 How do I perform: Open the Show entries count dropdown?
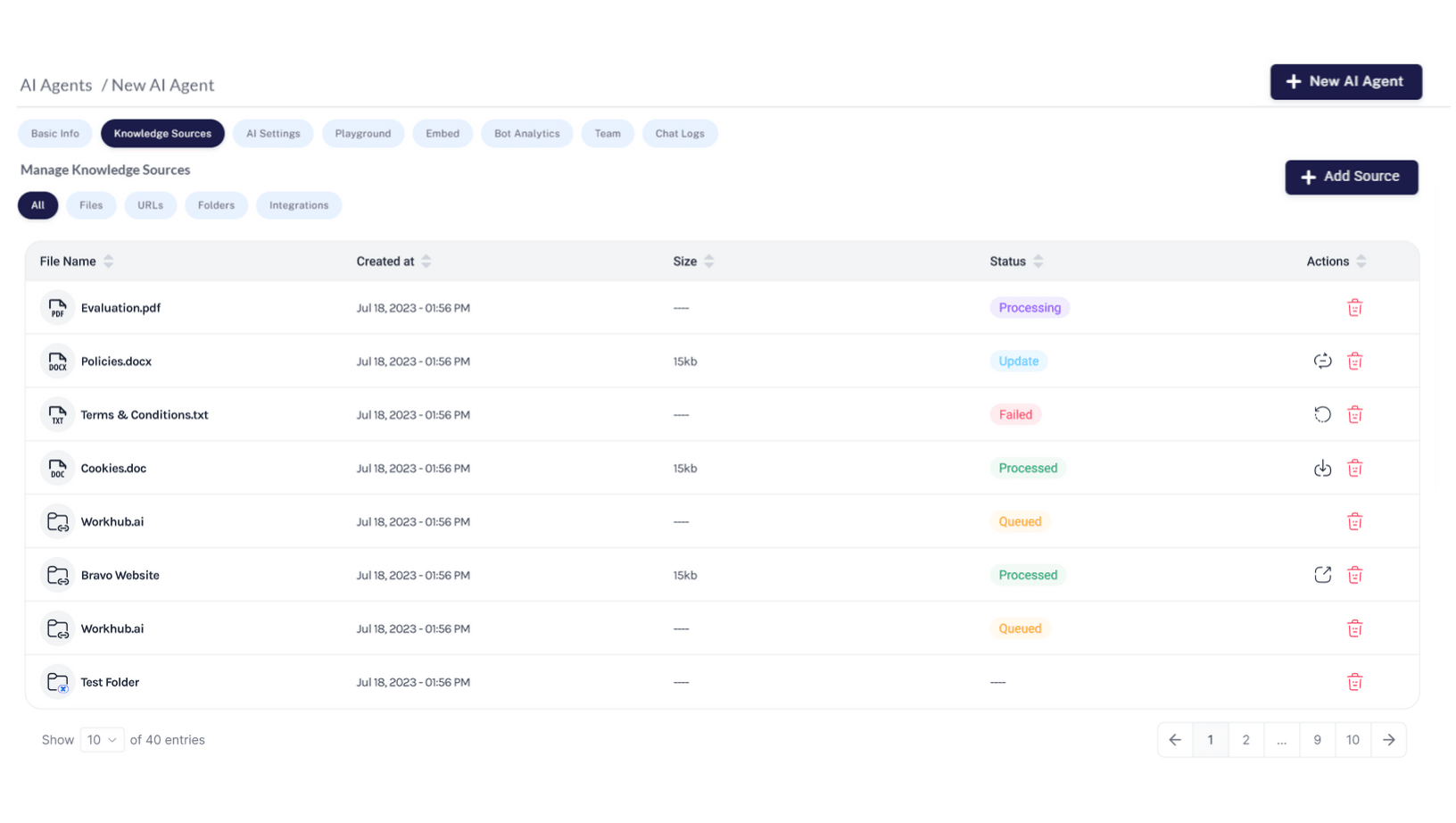102,739
